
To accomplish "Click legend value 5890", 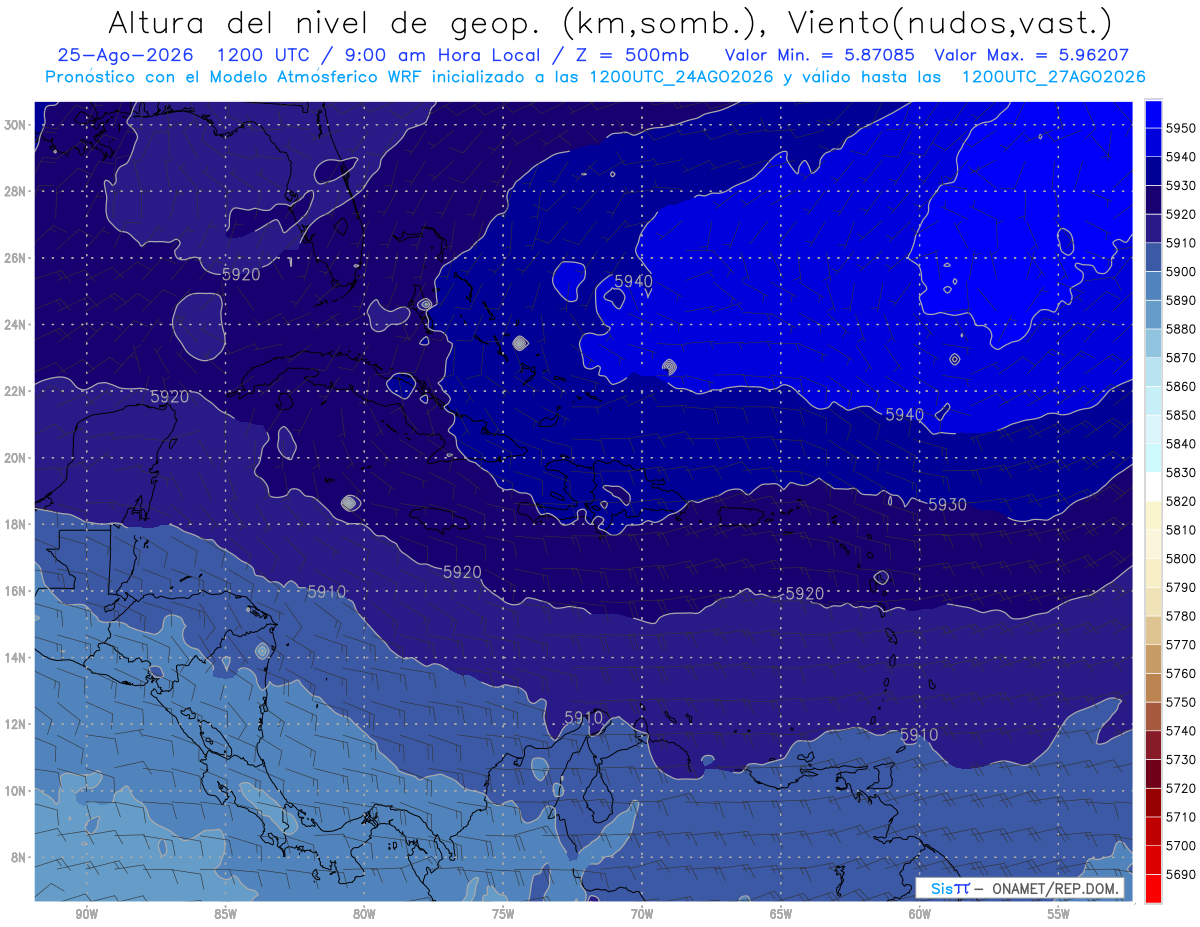I will click(x=1181, y=300).
